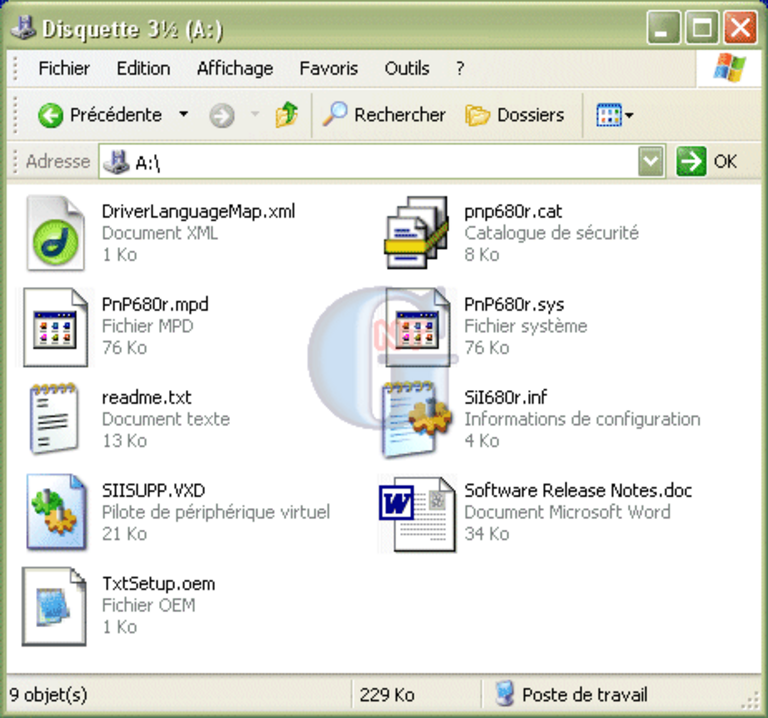Open the ? help menu
This screenshot has height=718, width=768.
460,69
